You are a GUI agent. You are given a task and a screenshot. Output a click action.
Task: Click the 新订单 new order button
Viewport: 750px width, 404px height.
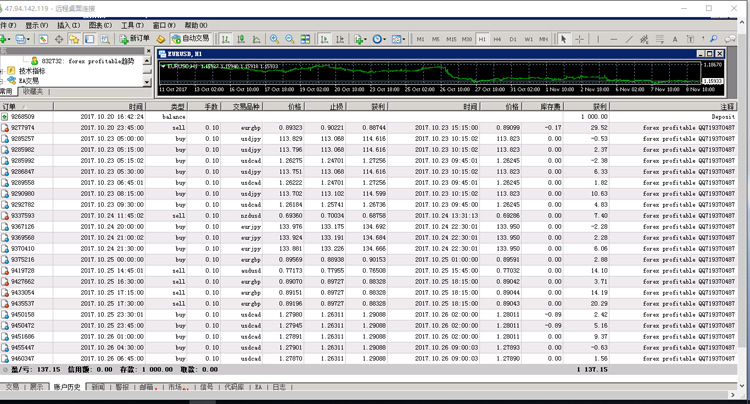coord(135,39)
